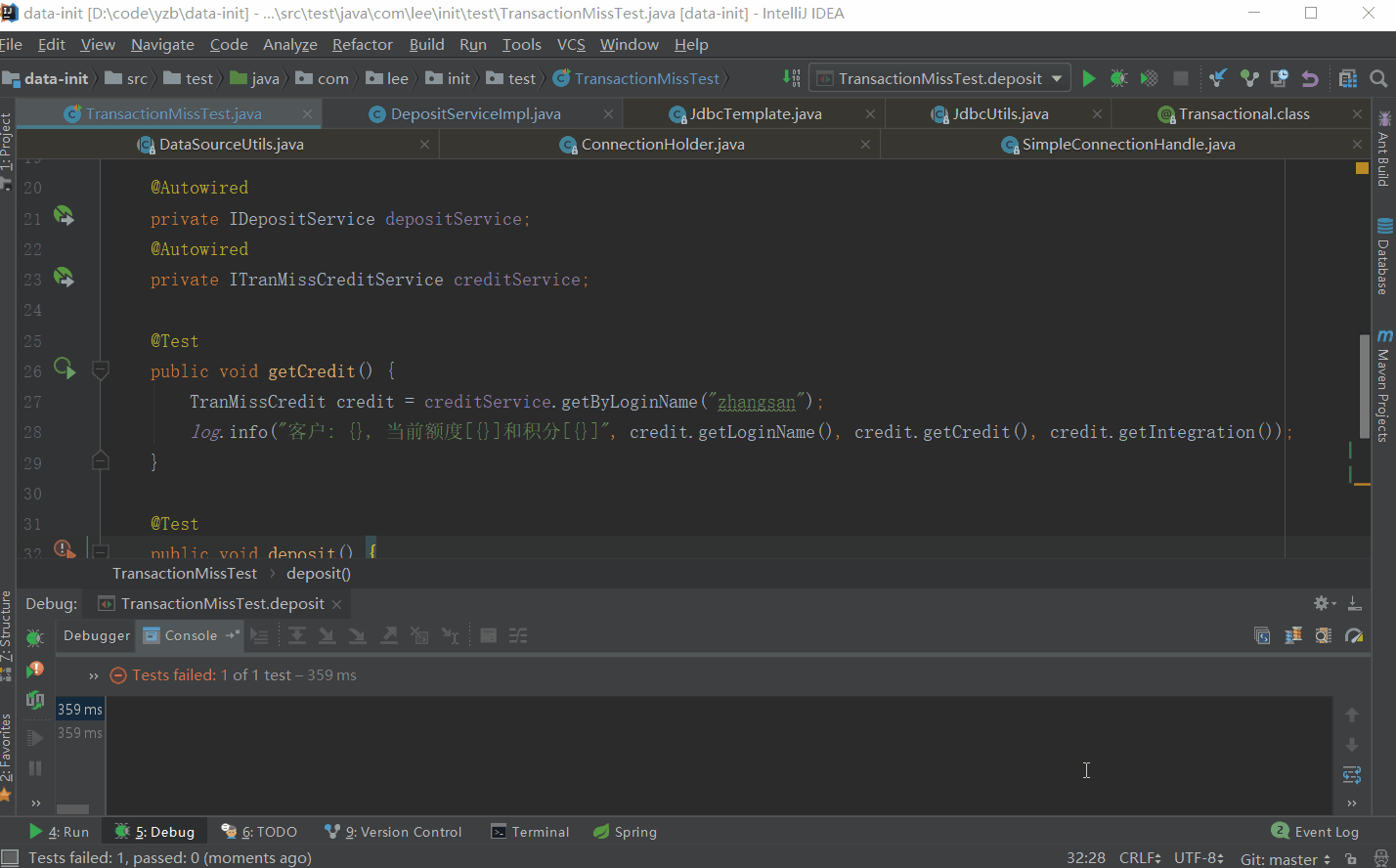The width and height of the screenshot is (1396, 868).
Task: Toggle tool window bars at bottom-left corner
Action: click(10, 858)
